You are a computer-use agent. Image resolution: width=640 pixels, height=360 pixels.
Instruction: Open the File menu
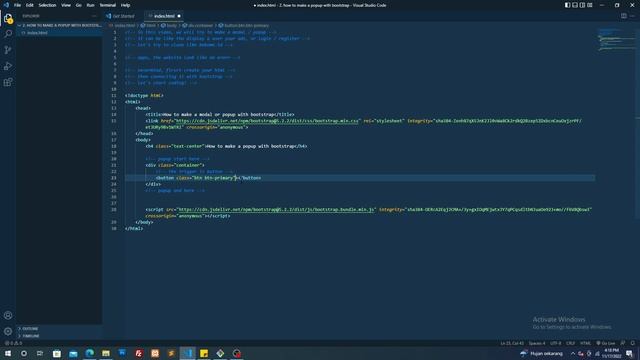coord(17,5)
